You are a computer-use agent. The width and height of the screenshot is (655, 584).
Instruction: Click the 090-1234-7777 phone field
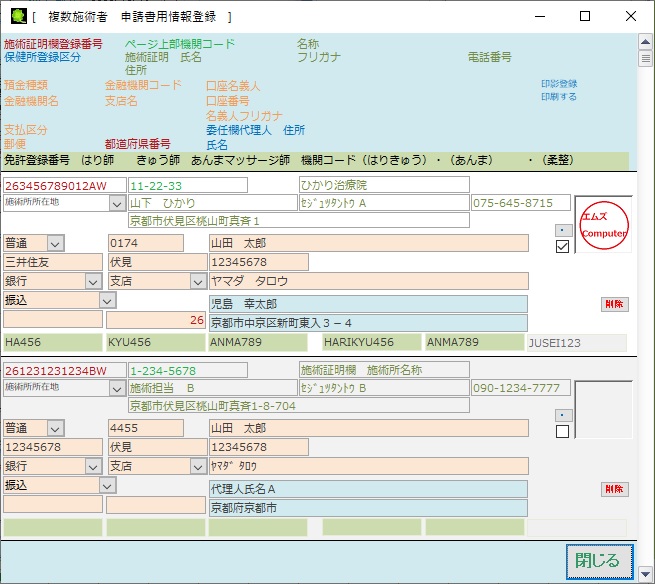[521, 388]
